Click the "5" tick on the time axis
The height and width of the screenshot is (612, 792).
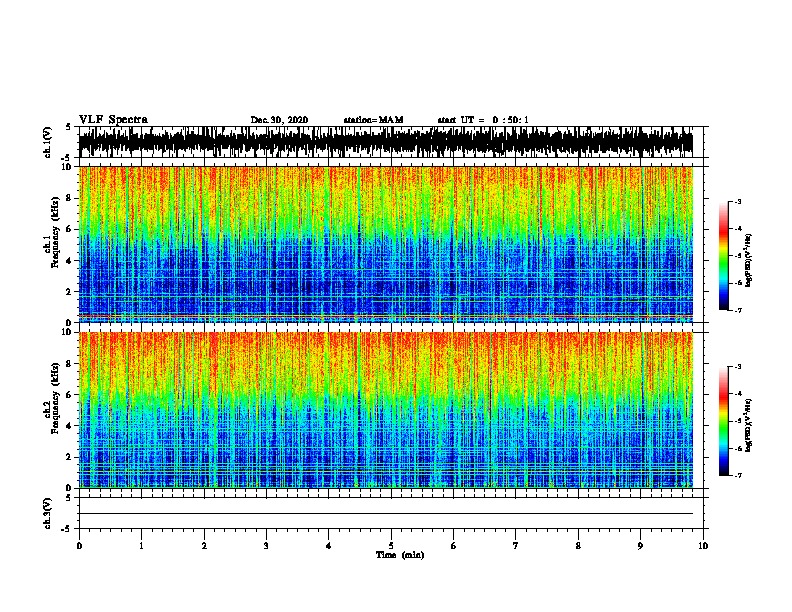point(391,546)
